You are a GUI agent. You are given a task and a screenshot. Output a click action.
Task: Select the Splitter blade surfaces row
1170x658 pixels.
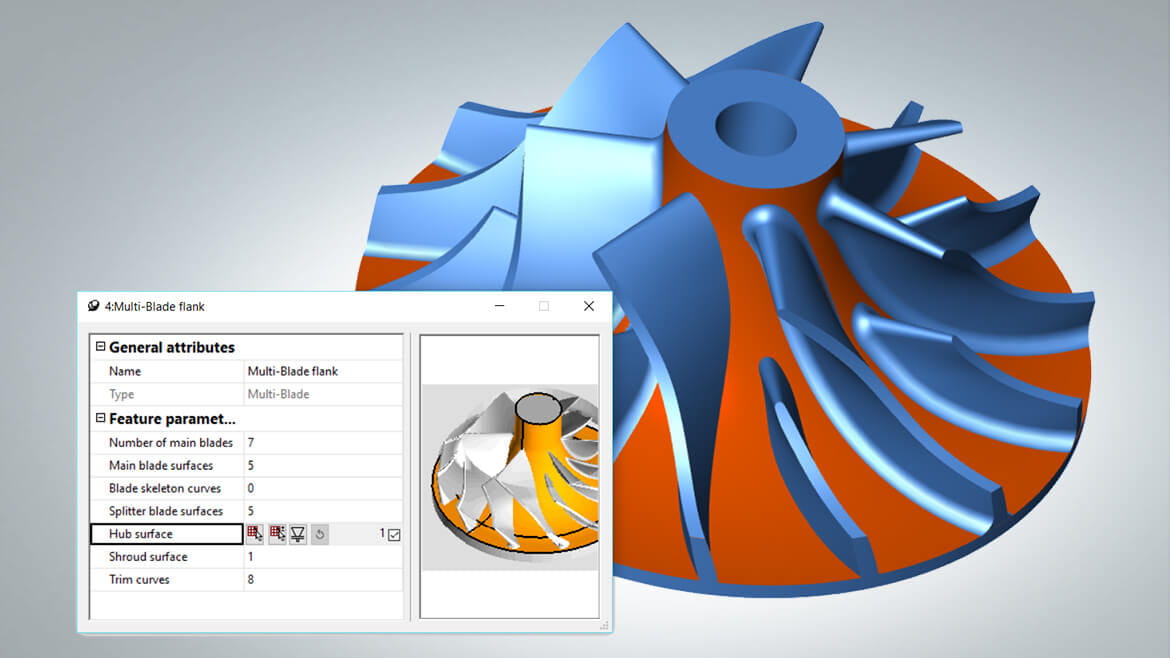(x=246, y=511)
